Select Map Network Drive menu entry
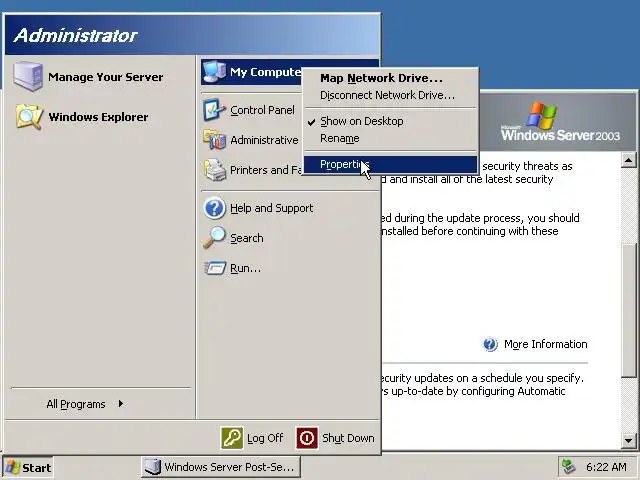The height and width of the screenshot is (480, 640). [x=390, y=78]
